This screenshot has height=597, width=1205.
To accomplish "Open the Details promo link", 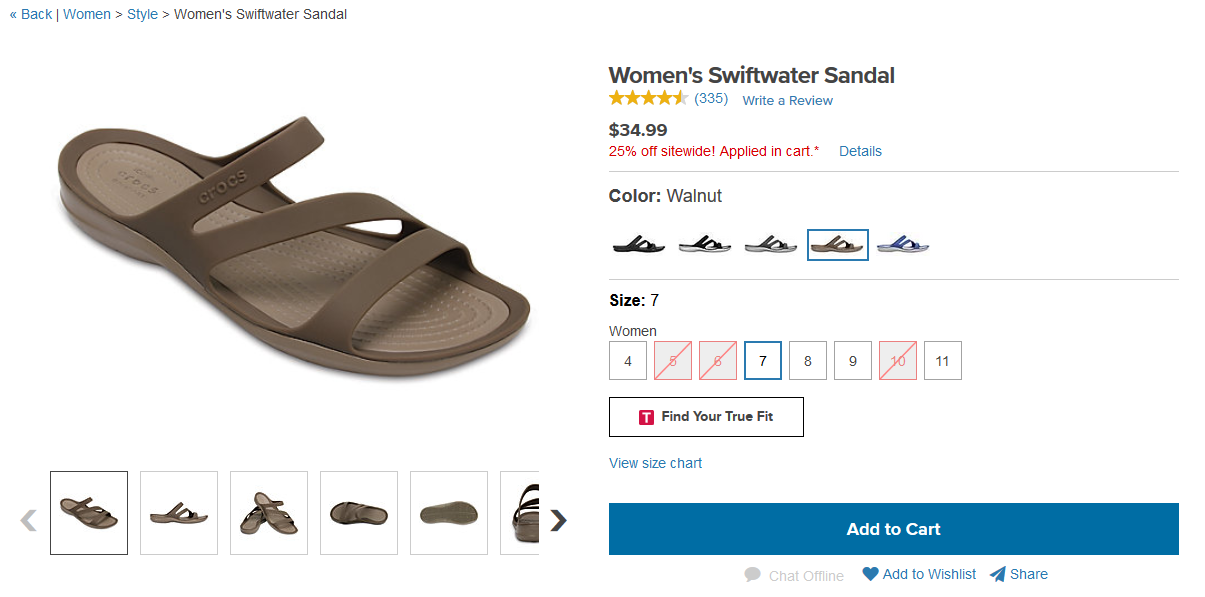I will (860, 151).
